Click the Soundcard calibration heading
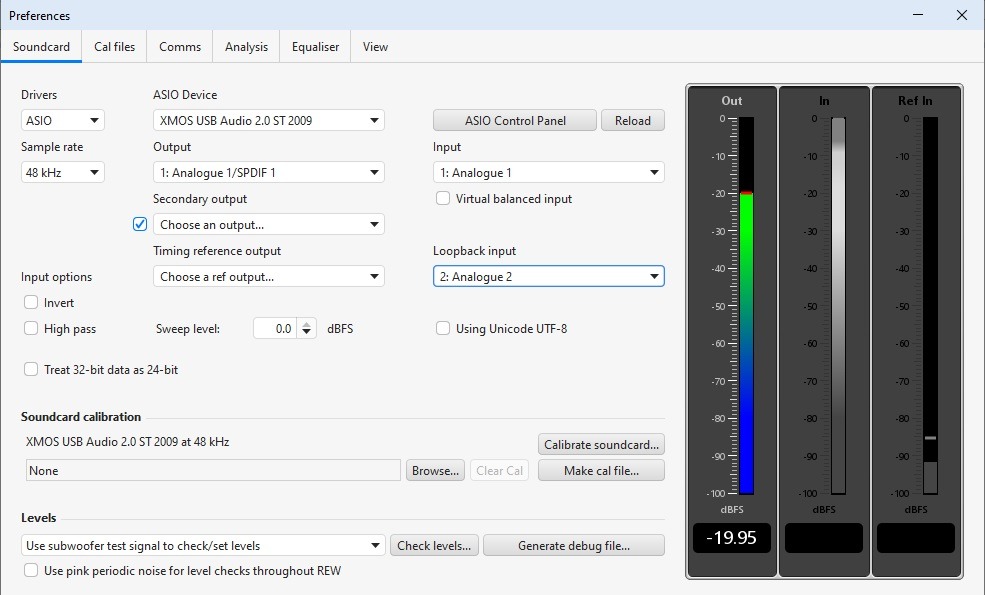This screenshot has height=595, width=985. pos(81,417)
